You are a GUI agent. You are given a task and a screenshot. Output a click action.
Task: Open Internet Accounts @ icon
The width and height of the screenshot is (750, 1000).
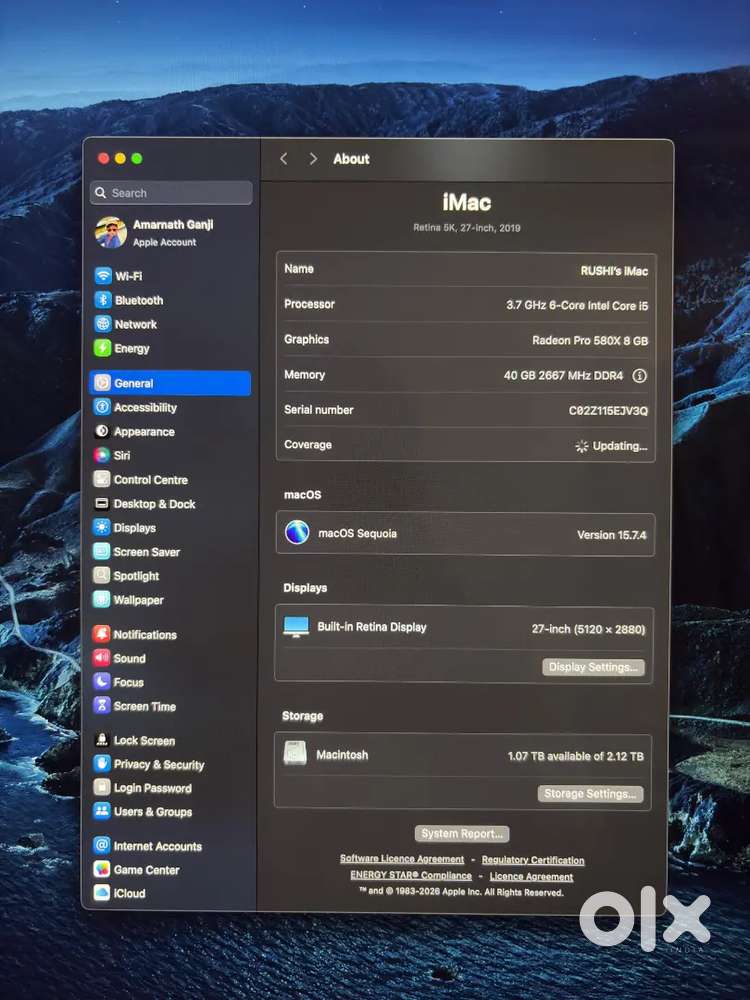pos(101,845)
